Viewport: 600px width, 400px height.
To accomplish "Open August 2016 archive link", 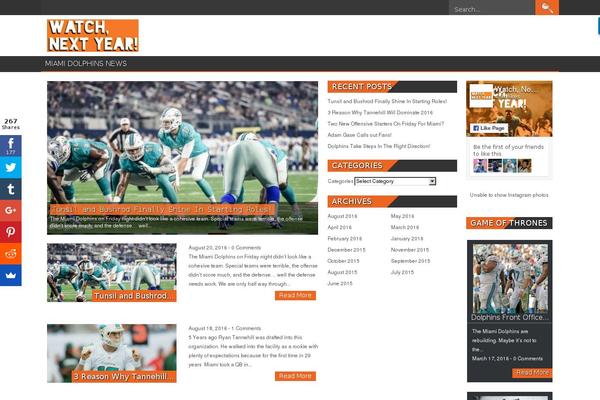I will pos(342,216).
